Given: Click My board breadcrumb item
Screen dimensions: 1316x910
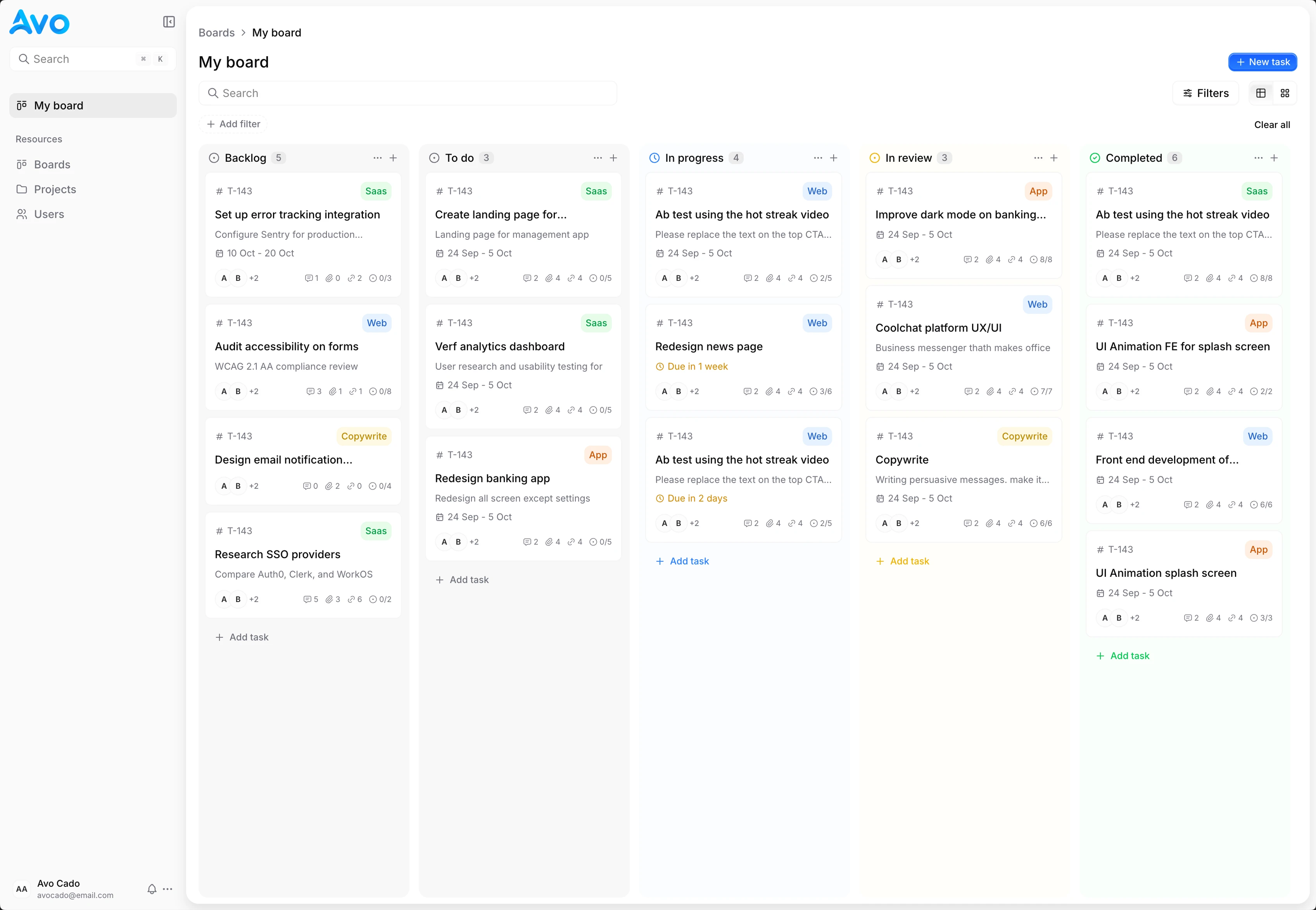Looking at the screenshot, I should [x=276, y=33].
